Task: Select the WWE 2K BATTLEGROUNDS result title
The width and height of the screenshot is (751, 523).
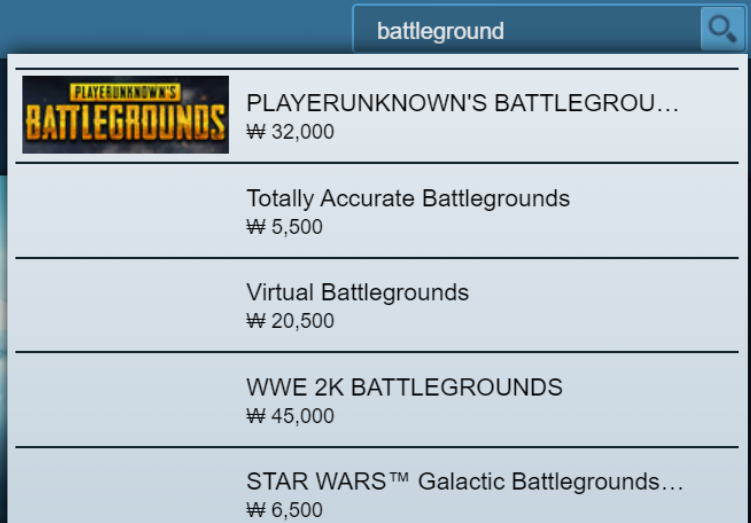Action: coord(404,387)
